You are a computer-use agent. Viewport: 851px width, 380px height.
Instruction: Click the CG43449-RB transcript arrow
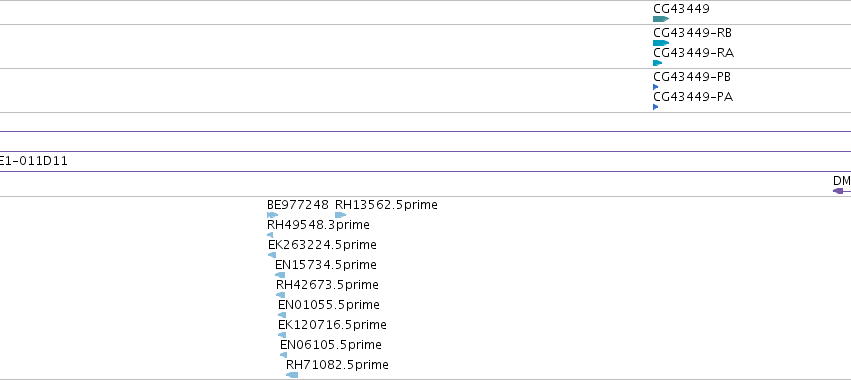(x=661, y=43)
